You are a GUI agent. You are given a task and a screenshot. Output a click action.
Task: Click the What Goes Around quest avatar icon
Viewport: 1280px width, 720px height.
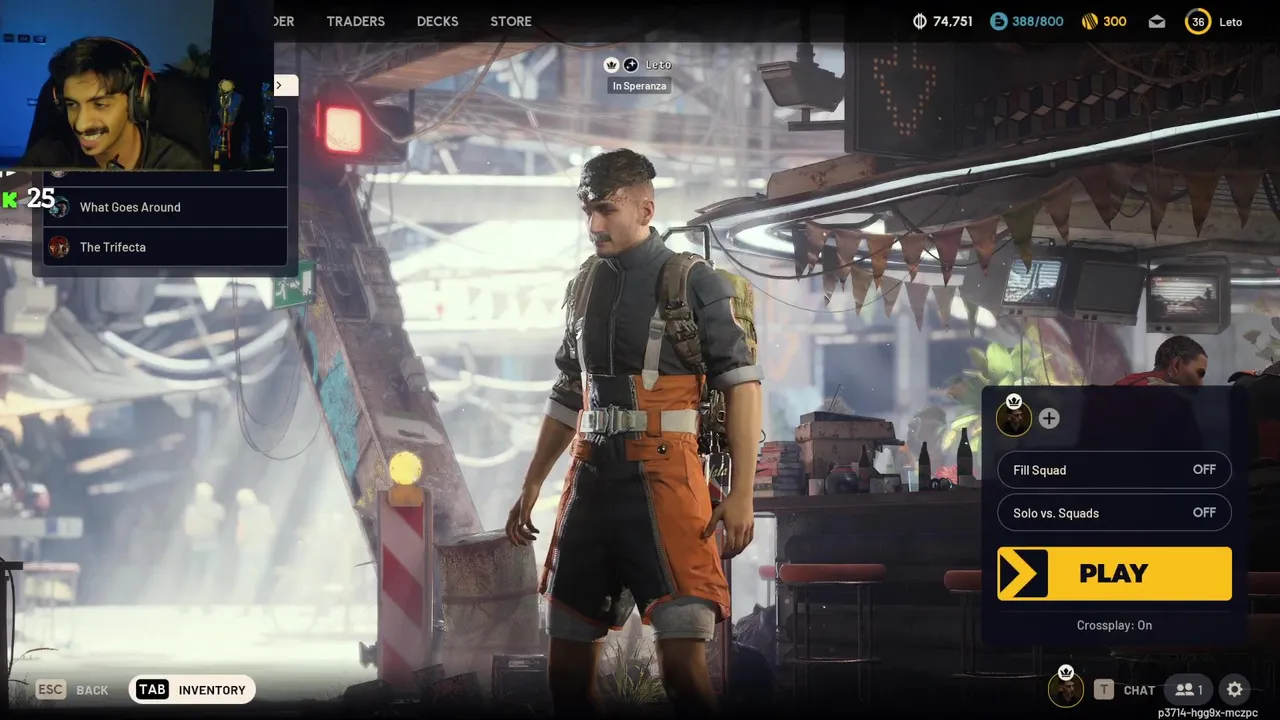(x=59, y=207)
